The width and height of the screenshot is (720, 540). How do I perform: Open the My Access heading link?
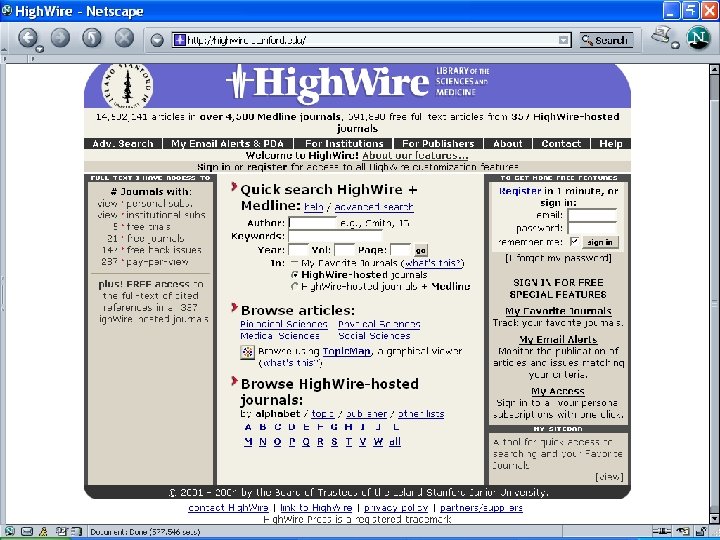click(x=558, y=391)
